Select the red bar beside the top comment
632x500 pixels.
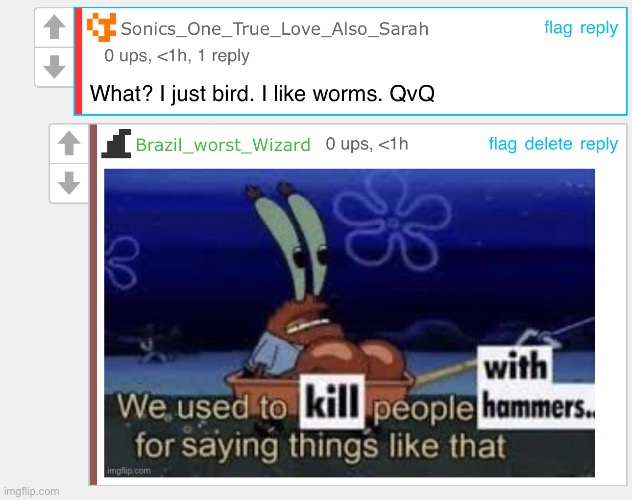79,61
